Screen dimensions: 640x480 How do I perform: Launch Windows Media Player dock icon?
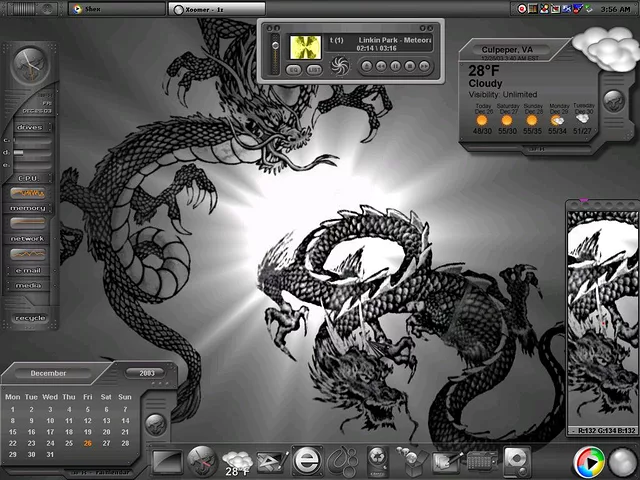tap(589, 462)
